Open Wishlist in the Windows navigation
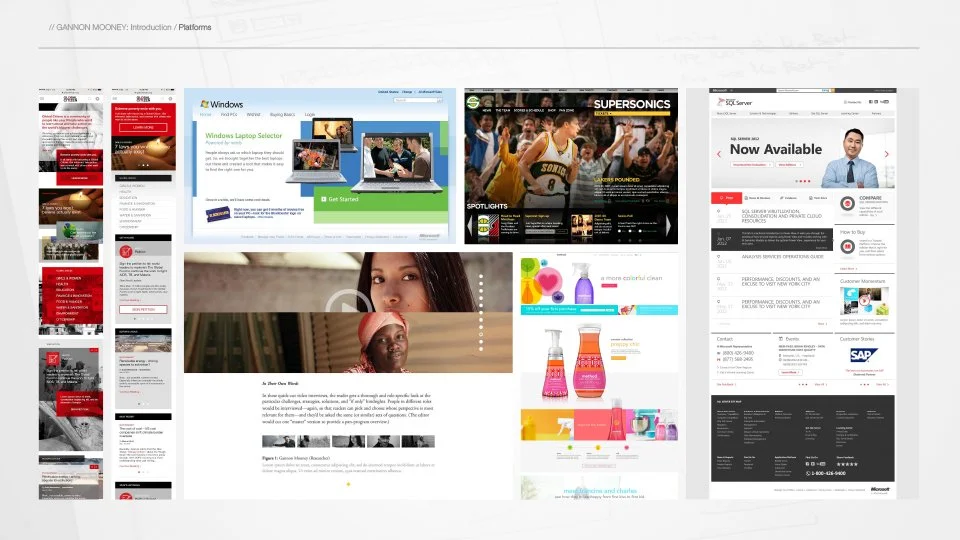Screen dimensions: 960x540 253,114
